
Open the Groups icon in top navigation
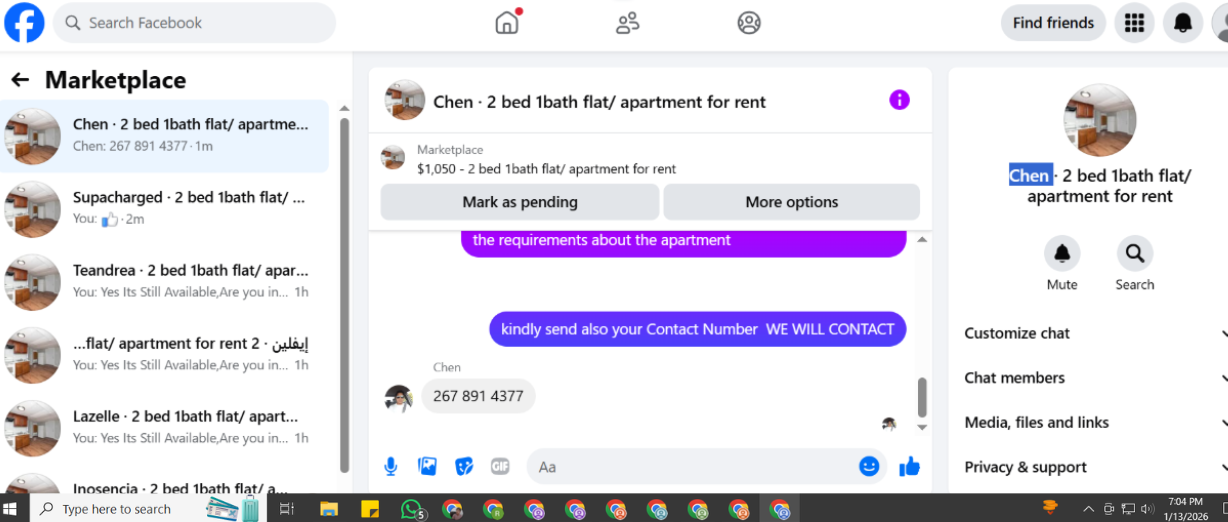(749, 22)
